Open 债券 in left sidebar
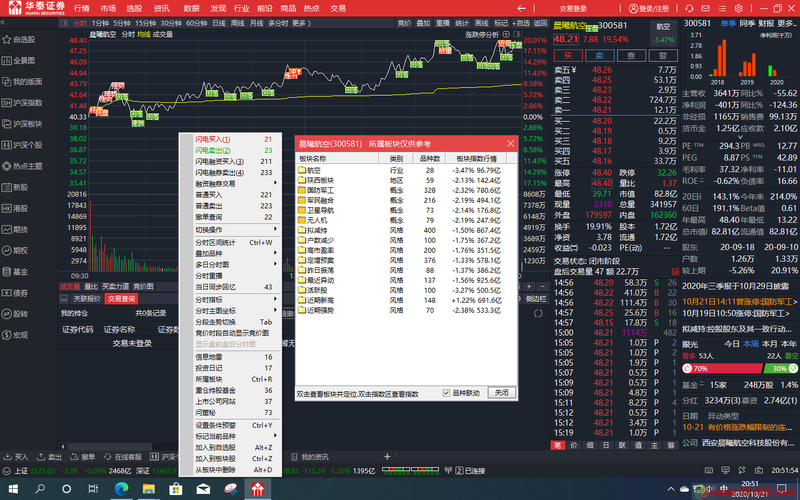This screenshot has width=800, height=500. point(15,293)
